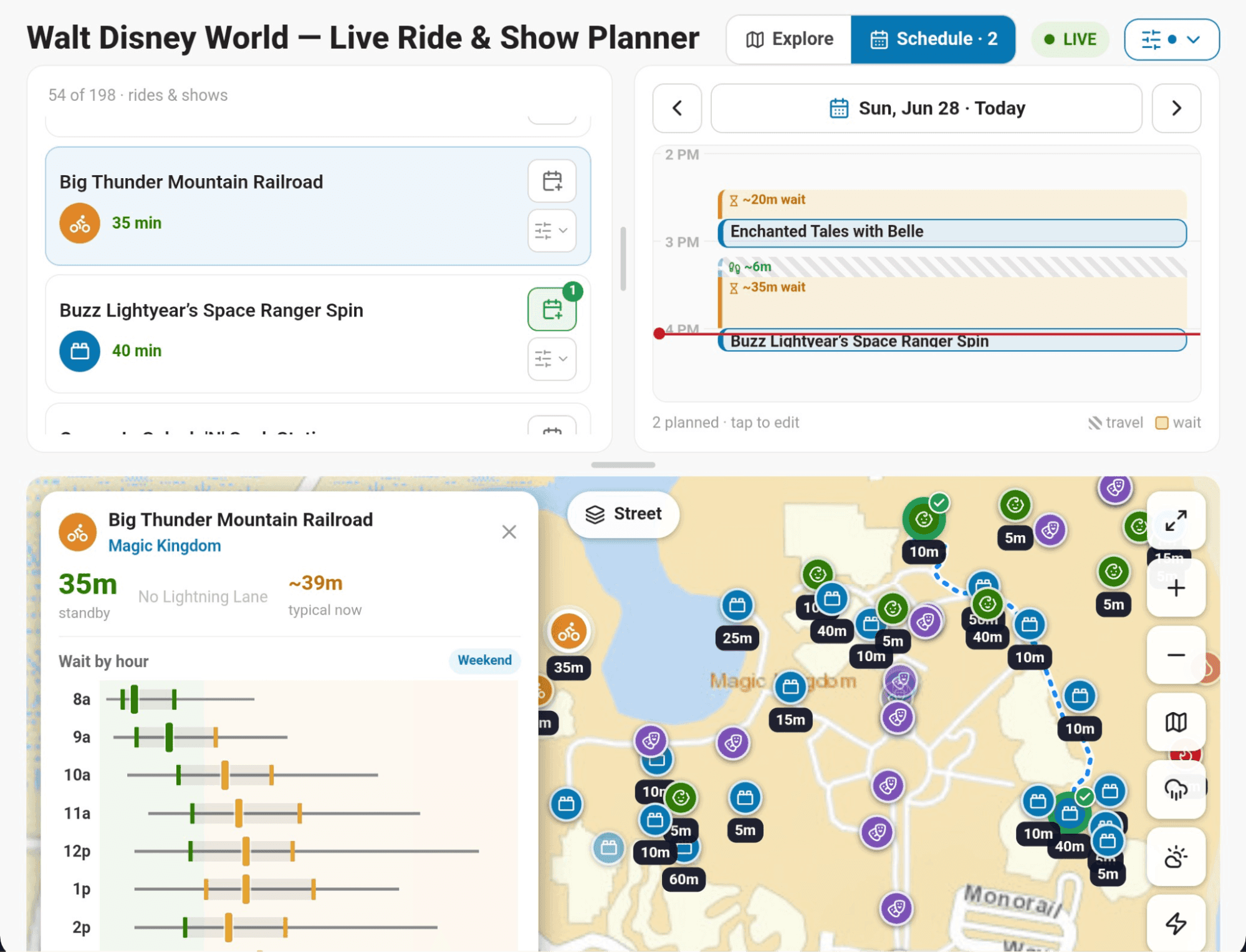Zoom in on the map

tap(1176, 588)
